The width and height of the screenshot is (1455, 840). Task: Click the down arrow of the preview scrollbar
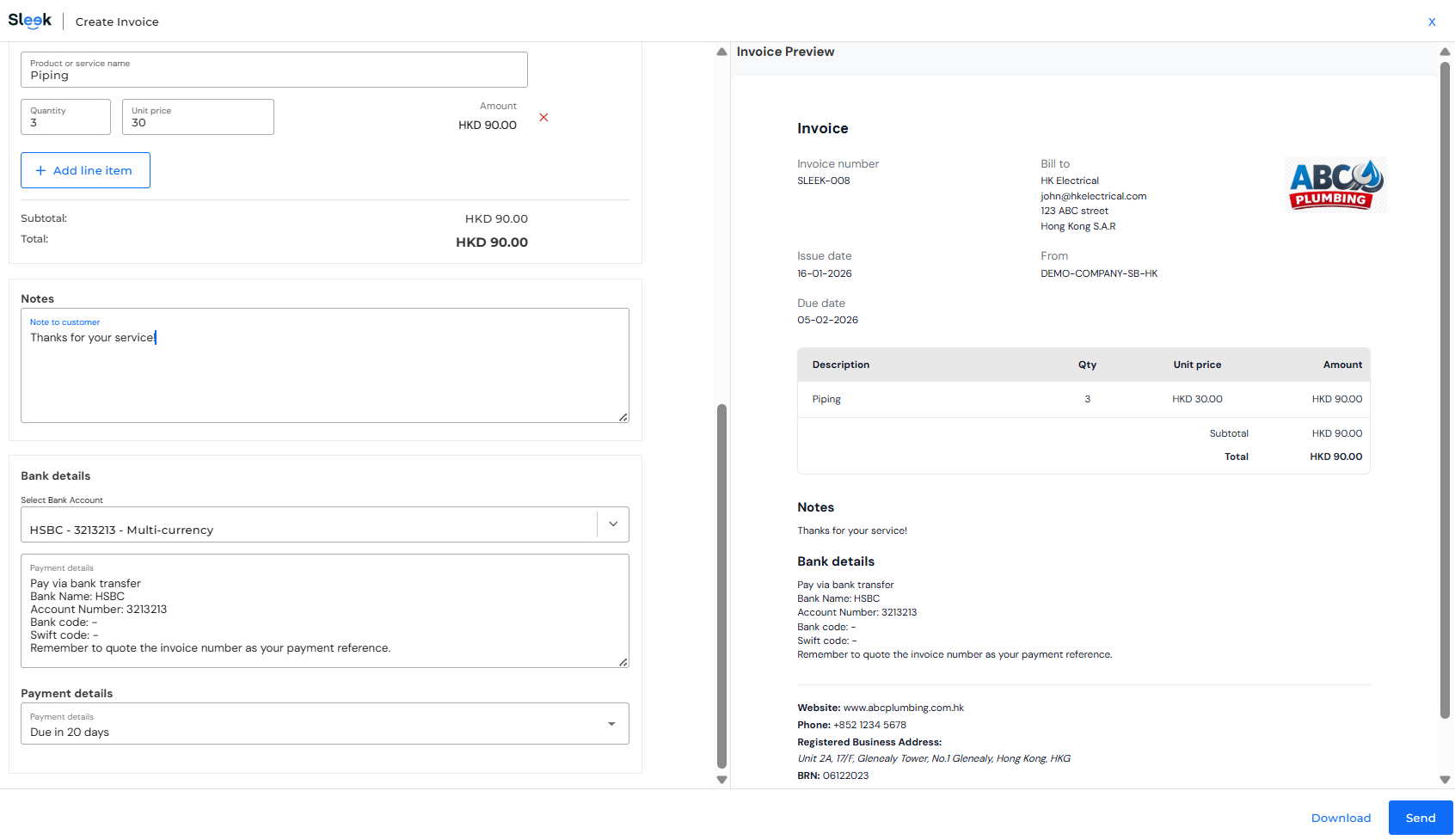[1444, 780]
